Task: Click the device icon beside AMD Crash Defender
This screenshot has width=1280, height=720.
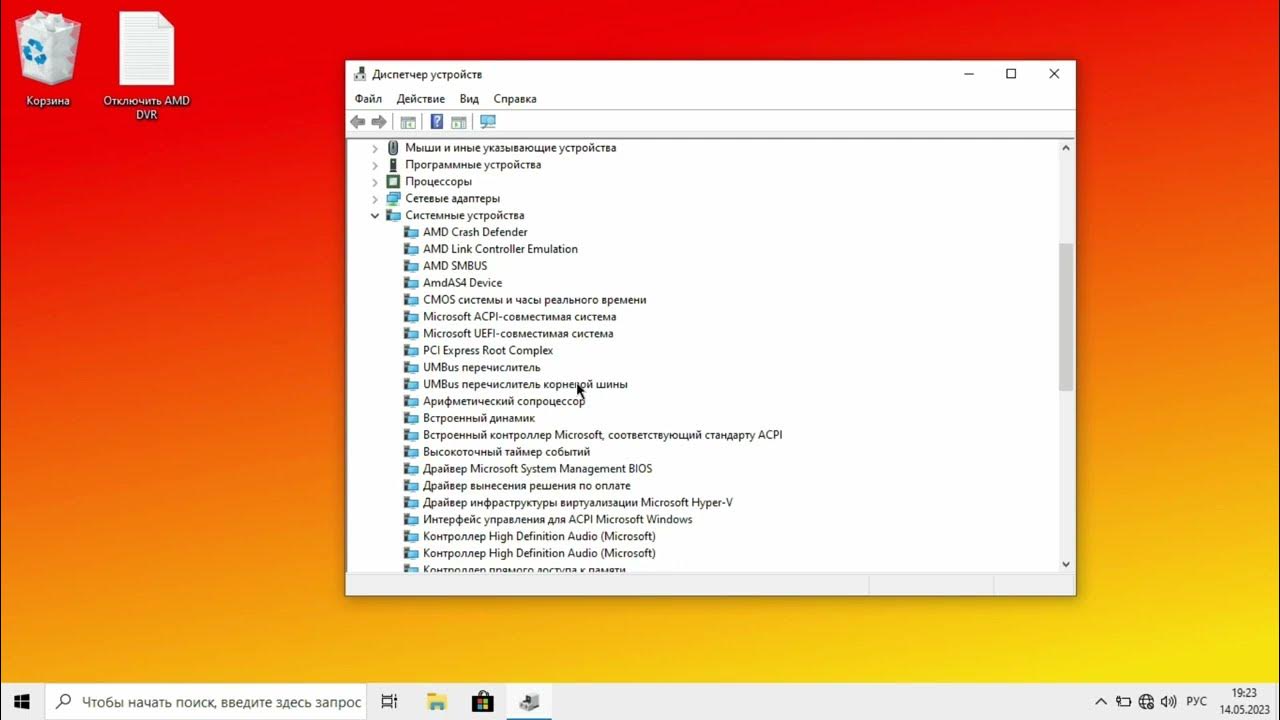Action: pyautogui.click(x=411, y=232)
